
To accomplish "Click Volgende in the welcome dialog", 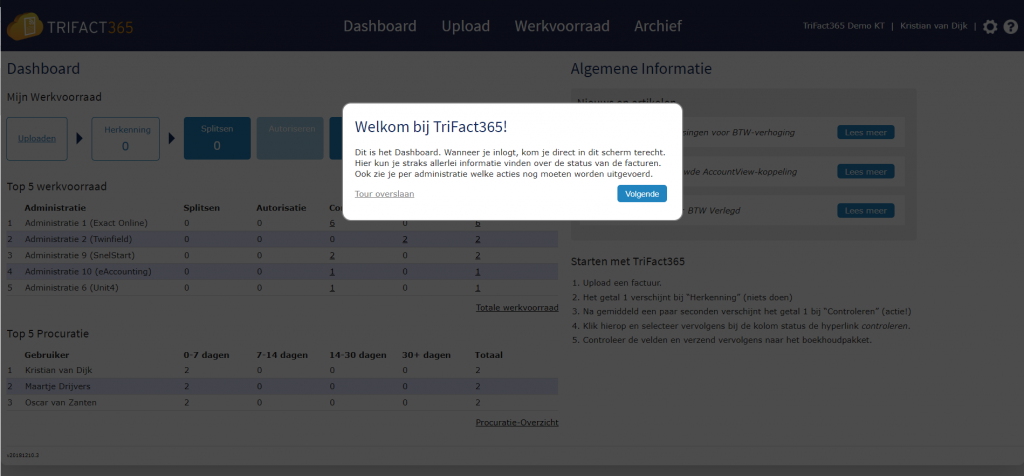I will pos(642,194).
